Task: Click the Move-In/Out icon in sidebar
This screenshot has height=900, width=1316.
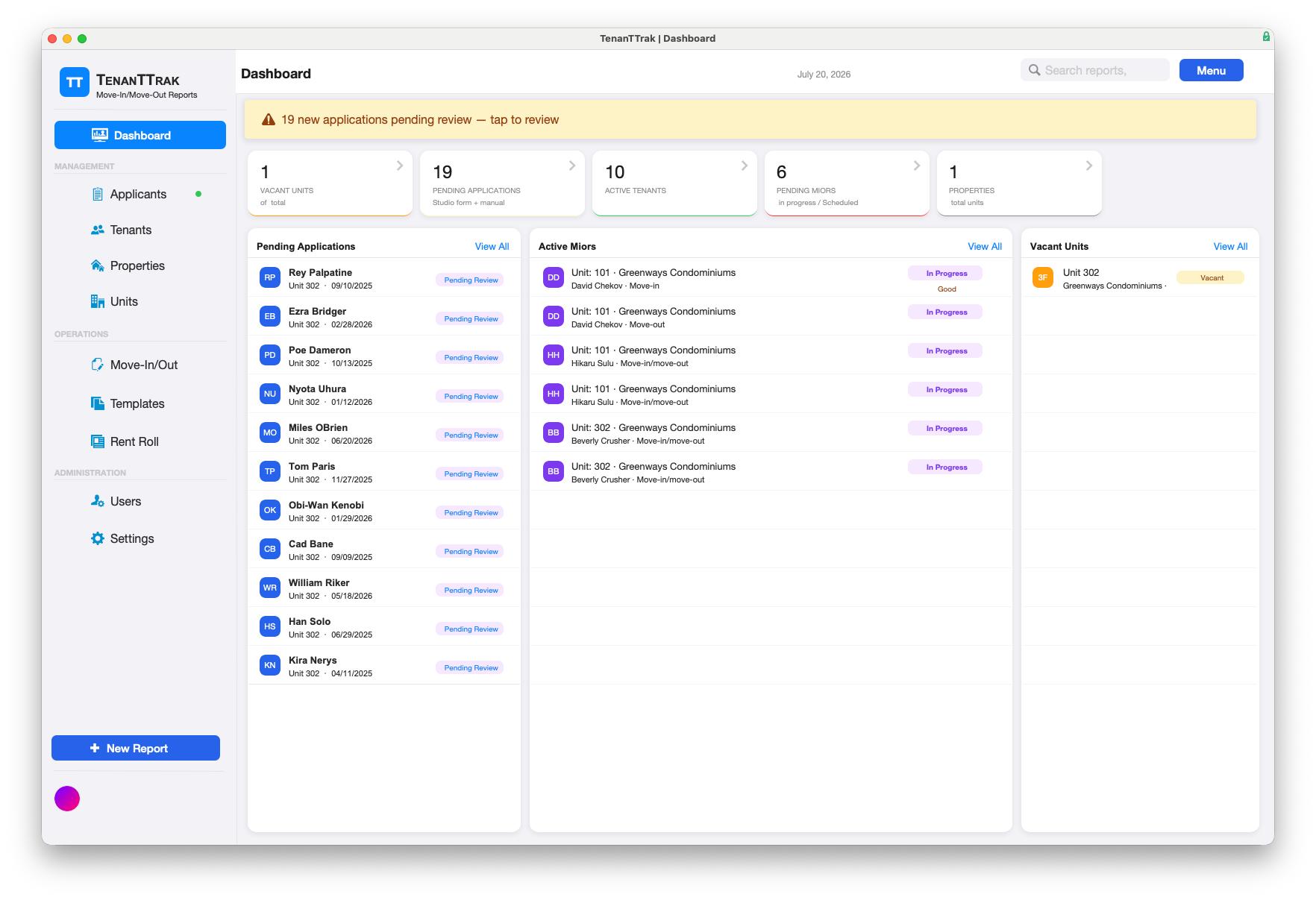Action: (98, 365)
